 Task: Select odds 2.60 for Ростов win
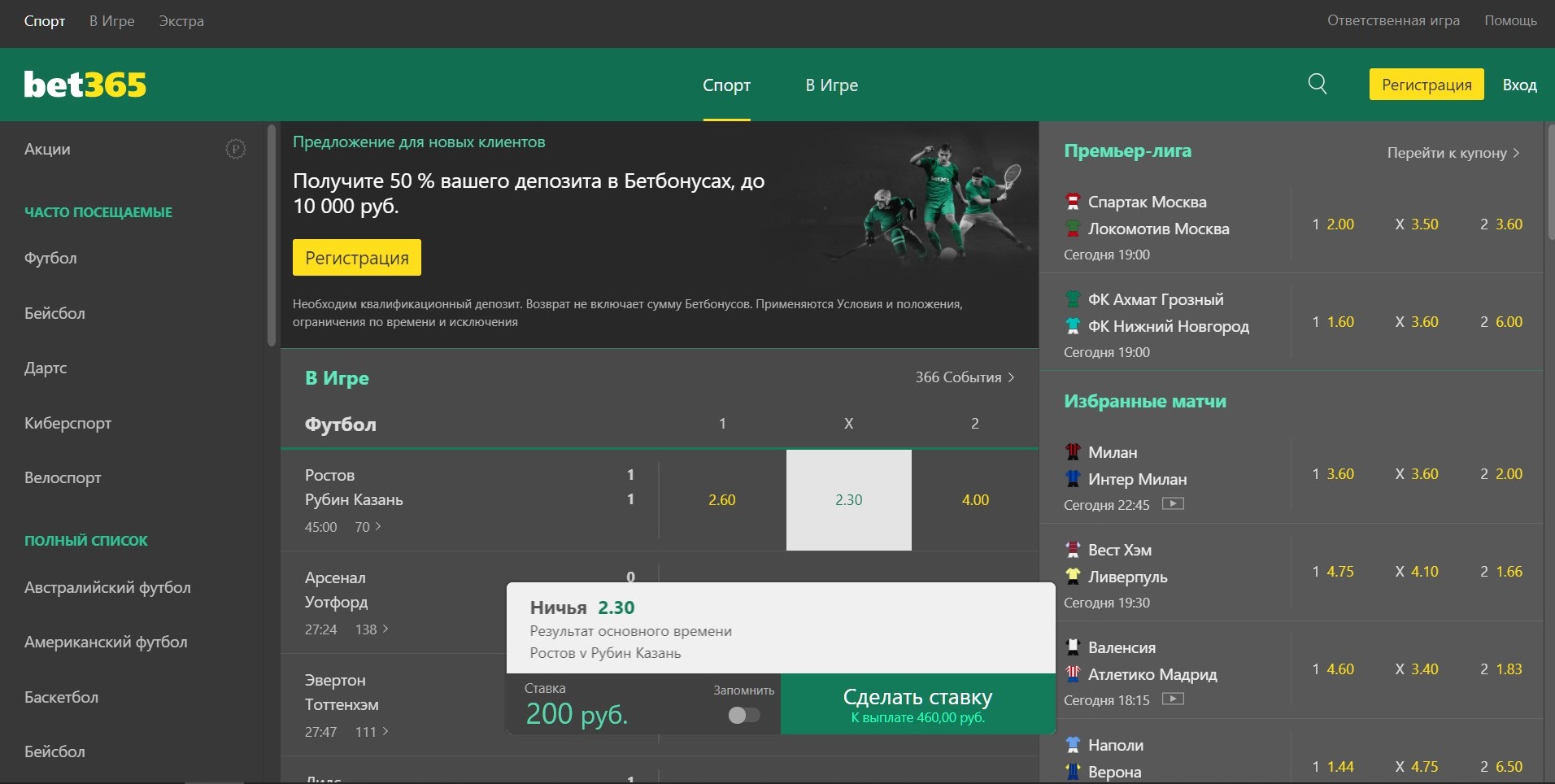[722, 500]
